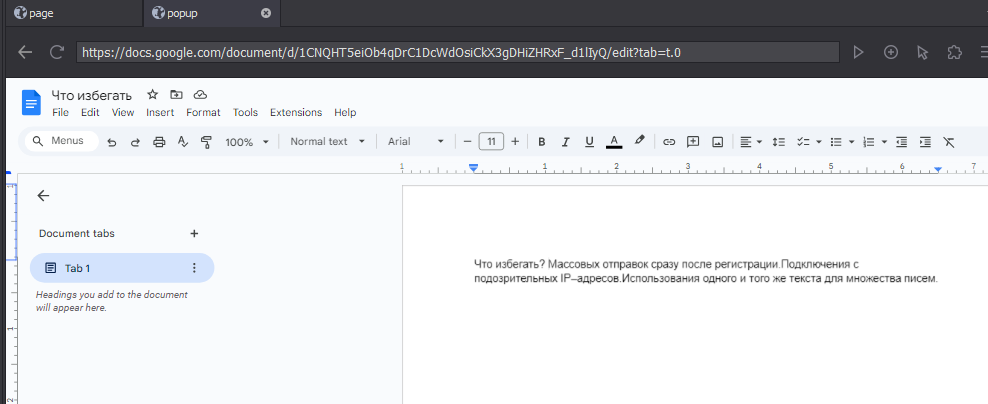Screen dimensions: 988x404
Task: Click the cloud document status icon
Action: tap(200, 95)
